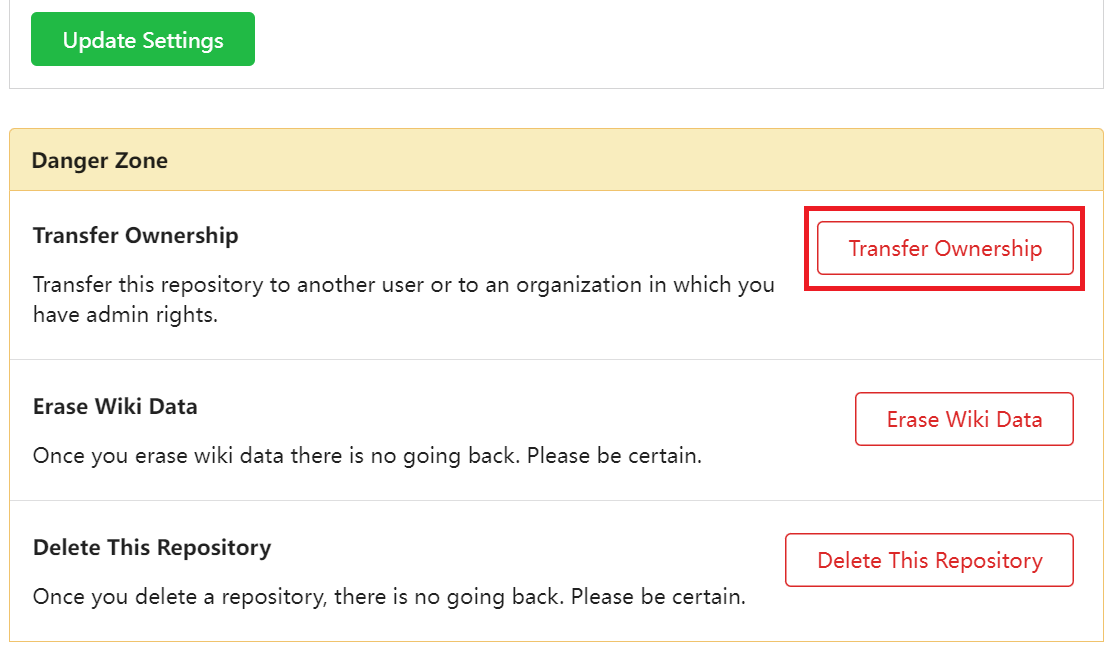Viewport: 1113px width, 652px height.
Task: Click "Please be certain." in delete repository row
Action: 658,597
